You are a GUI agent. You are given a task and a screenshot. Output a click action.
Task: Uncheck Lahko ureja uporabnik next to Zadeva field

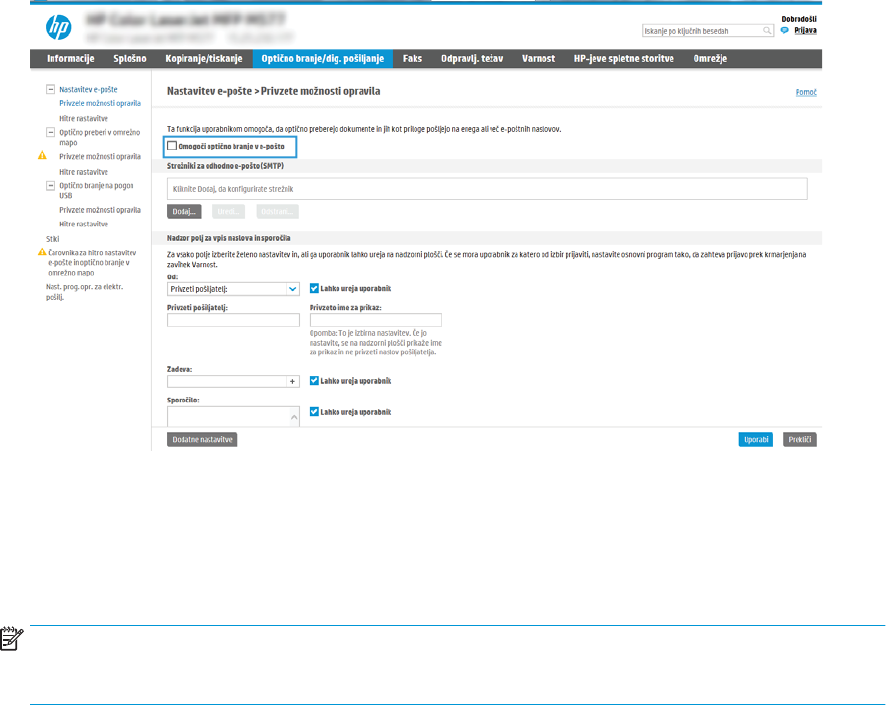(314, 381)
